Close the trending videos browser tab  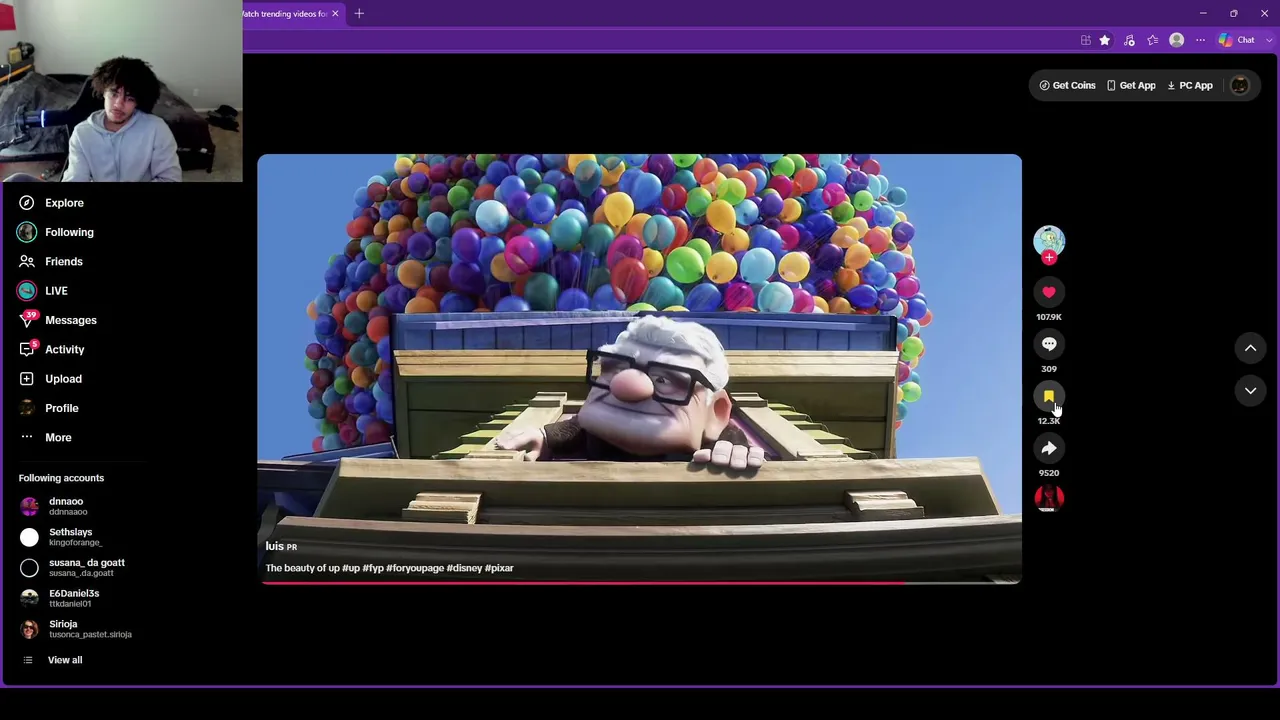[335, 14]
